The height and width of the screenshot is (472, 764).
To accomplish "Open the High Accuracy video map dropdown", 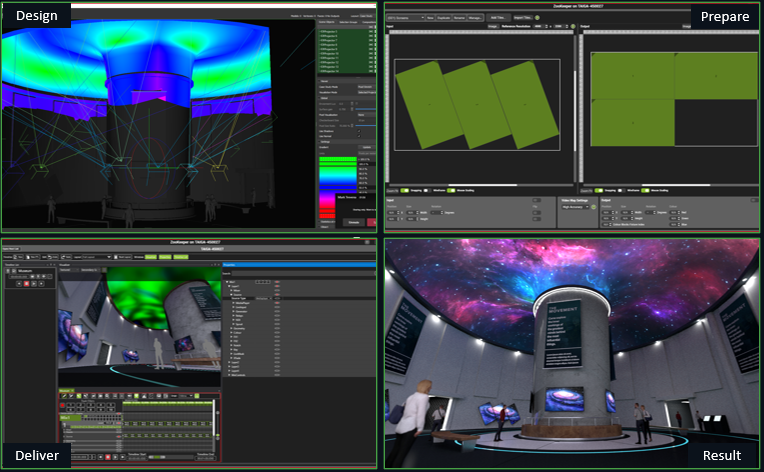I will click(x=575, y=207).
